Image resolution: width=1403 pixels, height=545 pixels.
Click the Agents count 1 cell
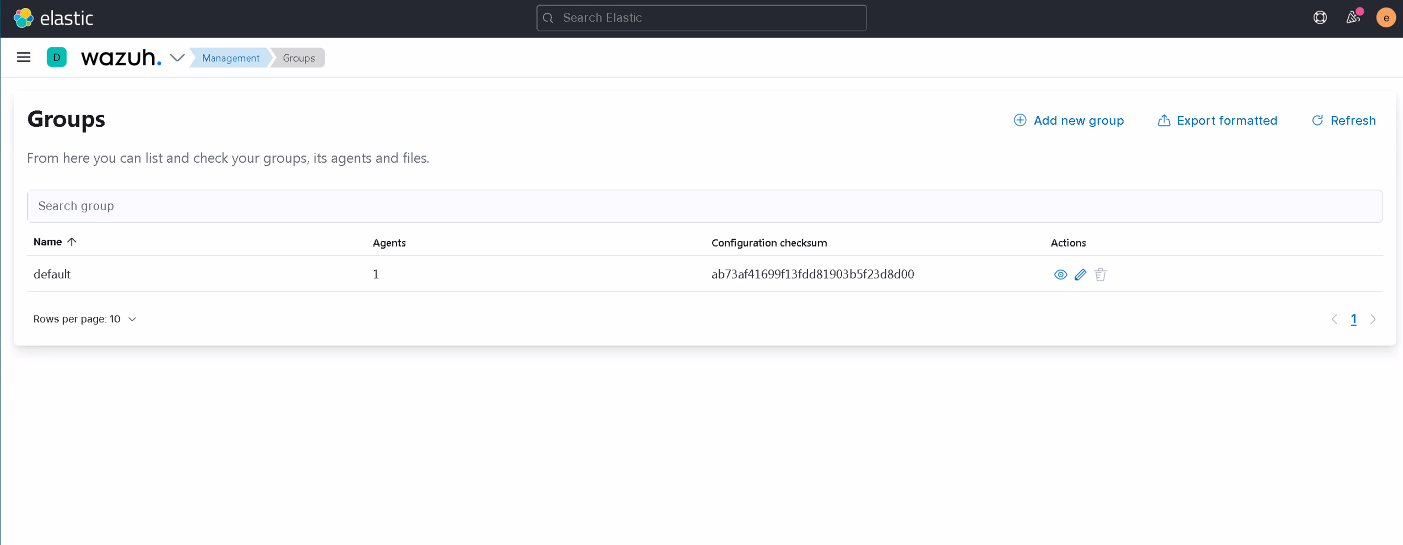click(x=376, y=274)
